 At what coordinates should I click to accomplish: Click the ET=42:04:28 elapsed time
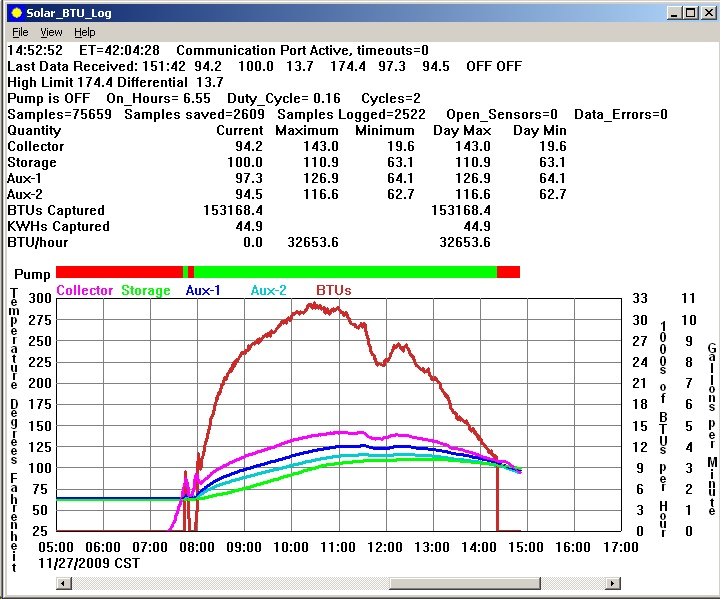coord(120,50)
